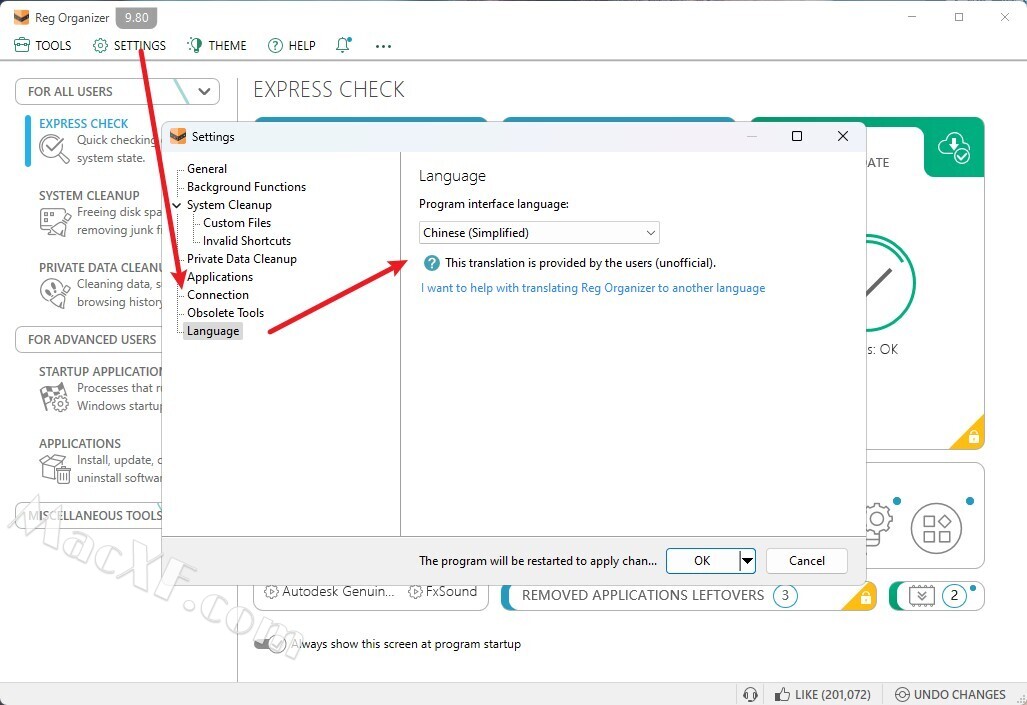
Task: Collapse the For All Users section
Action: 204,92
